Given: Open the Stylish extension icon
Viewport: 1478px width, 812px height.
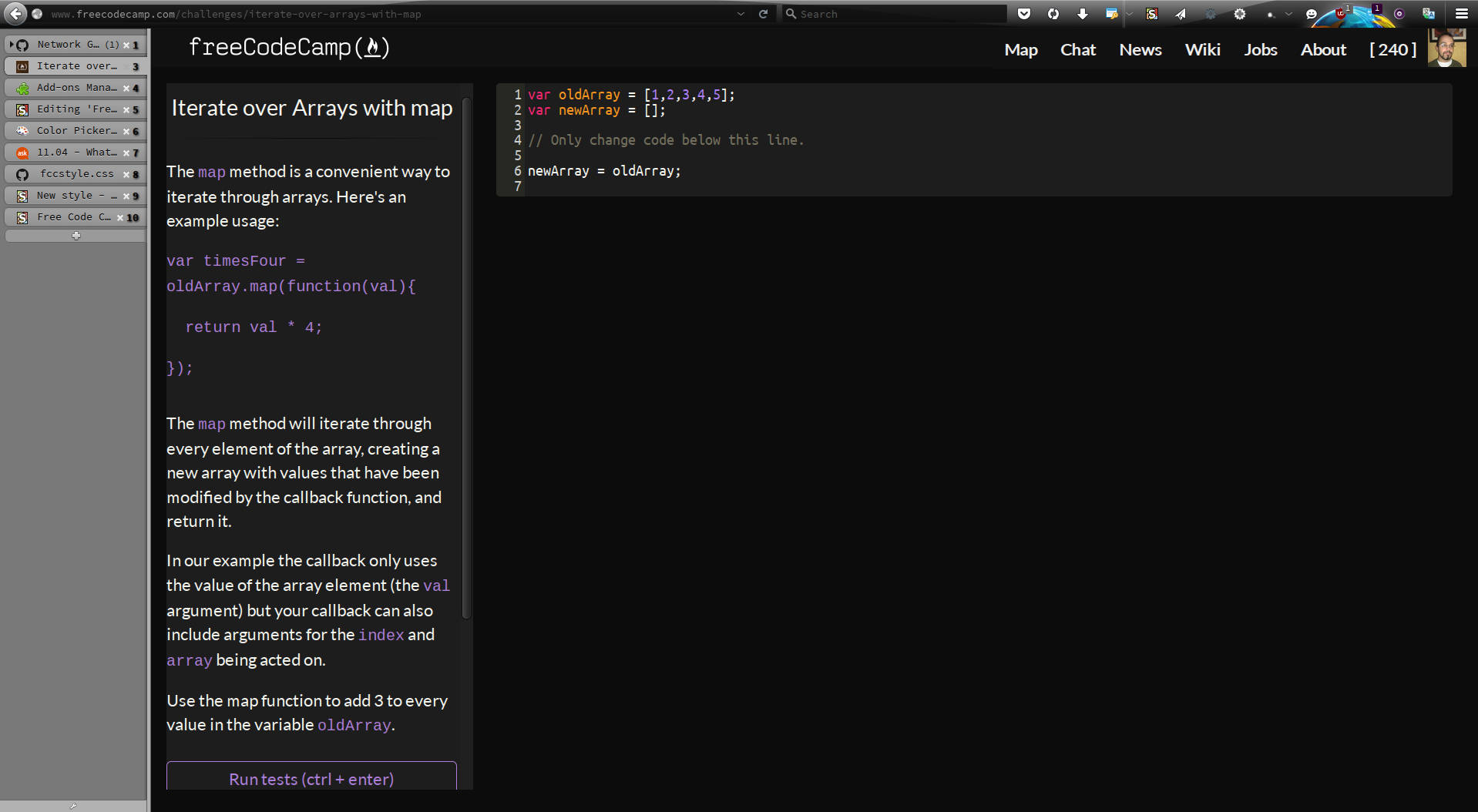Looking at the screenshot, I should coord(1152,14).
